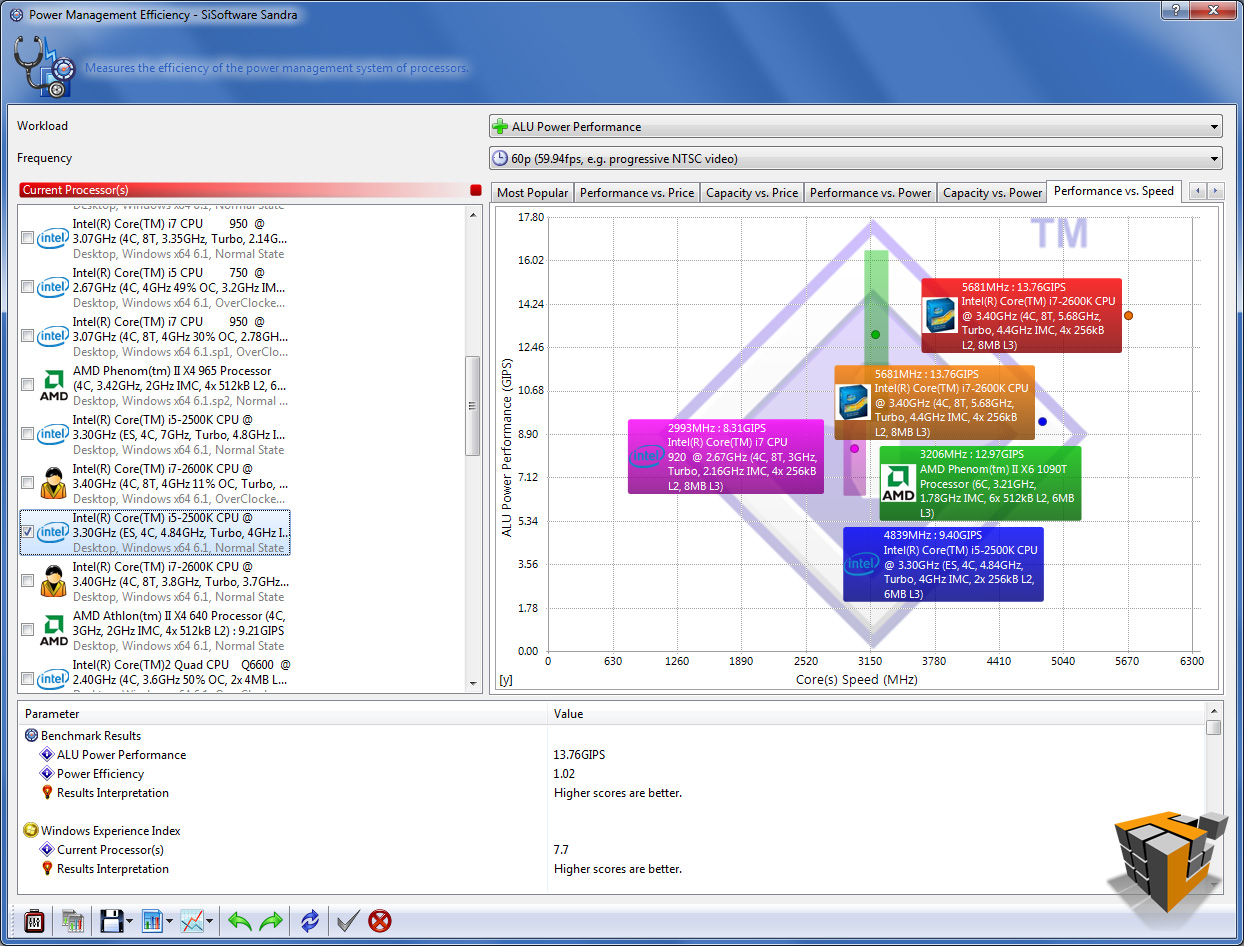
Task: Click the processor image in red i7-2600K chart label
Action: pos(941,315)
